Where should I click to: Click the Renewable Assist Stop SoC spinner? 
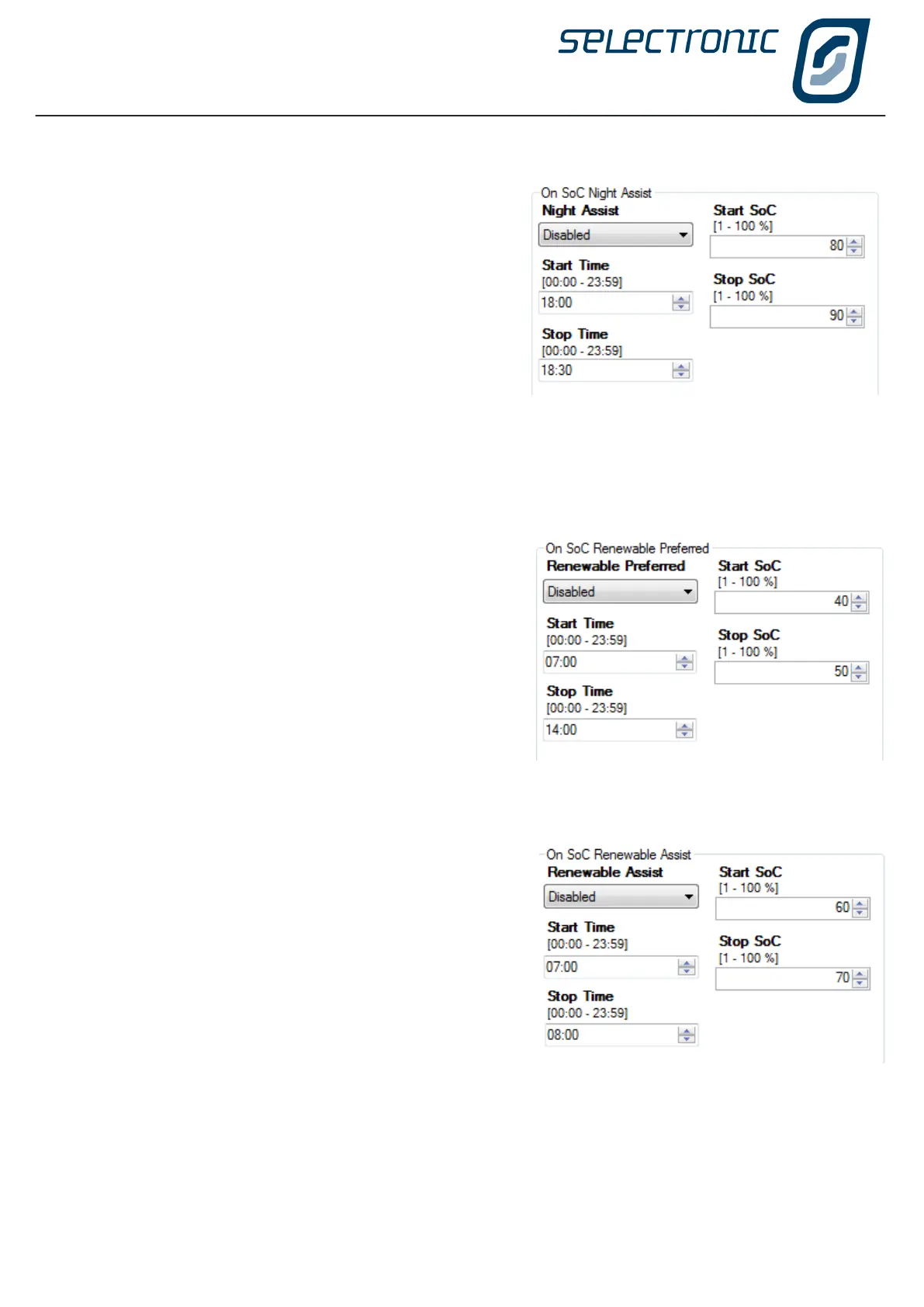[x=860, y=979]
